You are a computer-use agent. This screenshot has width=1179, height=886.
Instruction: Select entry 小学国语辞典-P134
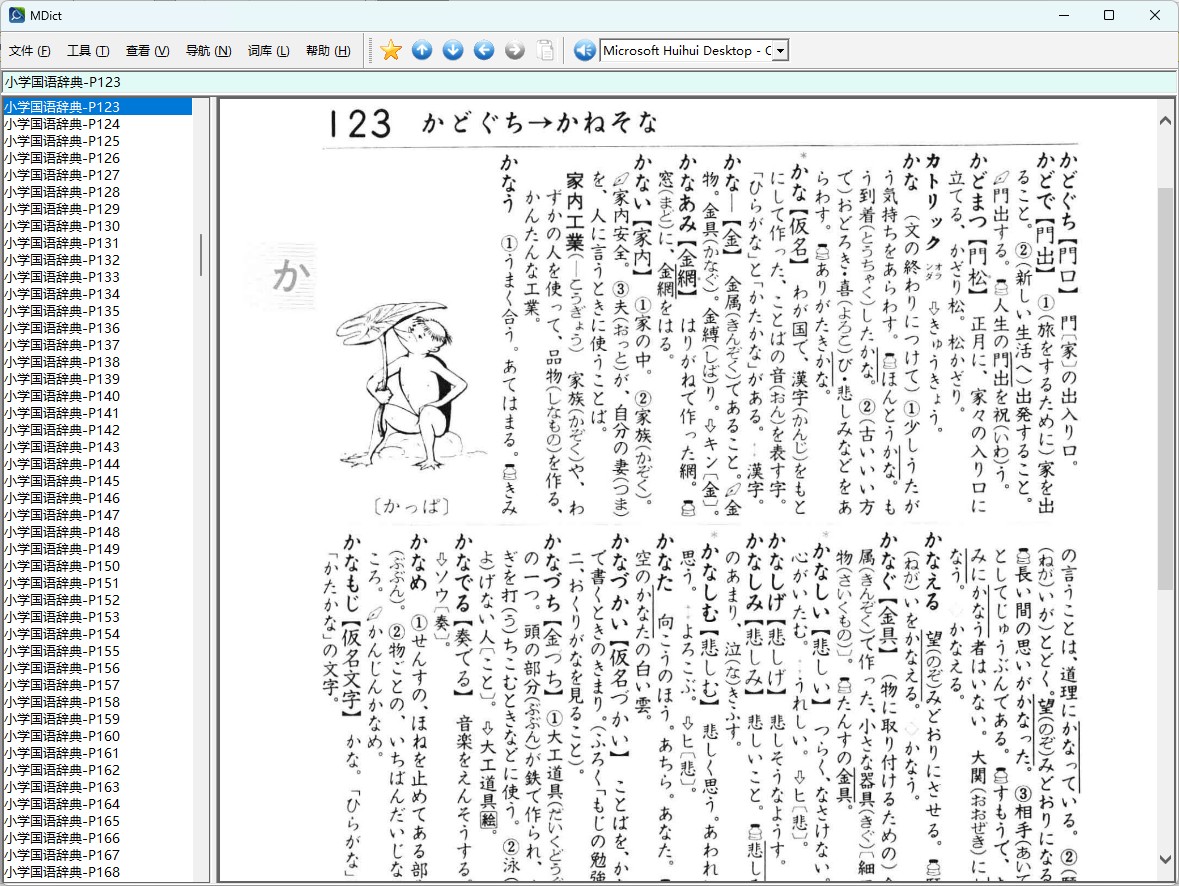pyautogui.click(x=97, y=293)
